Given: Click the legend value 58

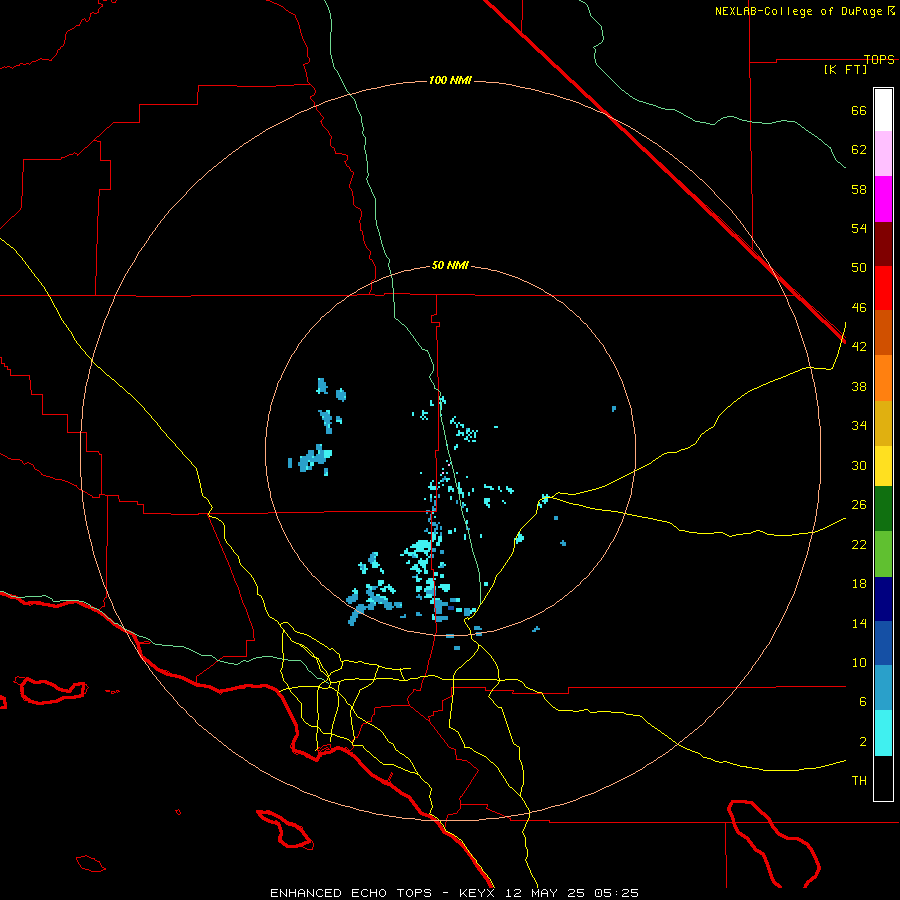Looking at the screenshot, I should click(859, 189).
